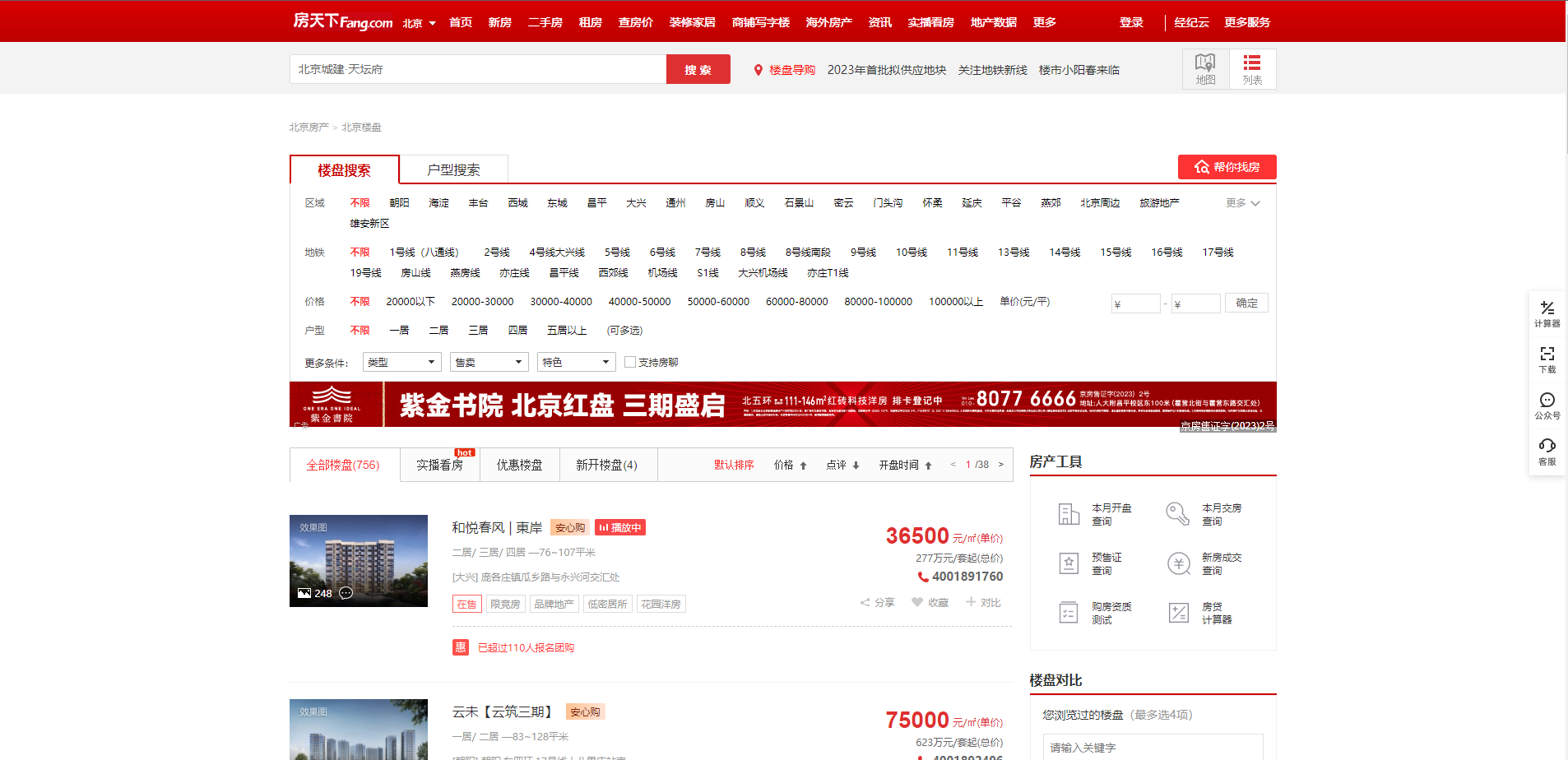Open the 和悦春风 property thumbnail image
The width and height of the screenshot is (1568, 760).
coord(359,561)
